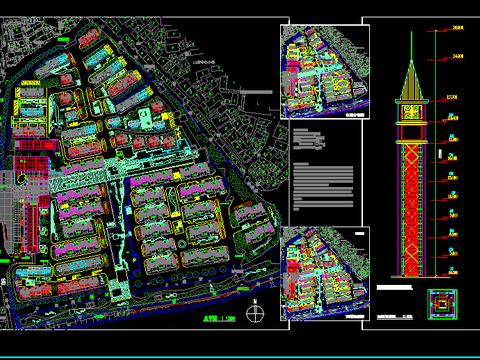Click white tag in lower inset's top-right corner
Viewport: 480px width, 360px height.
[360, 234]
